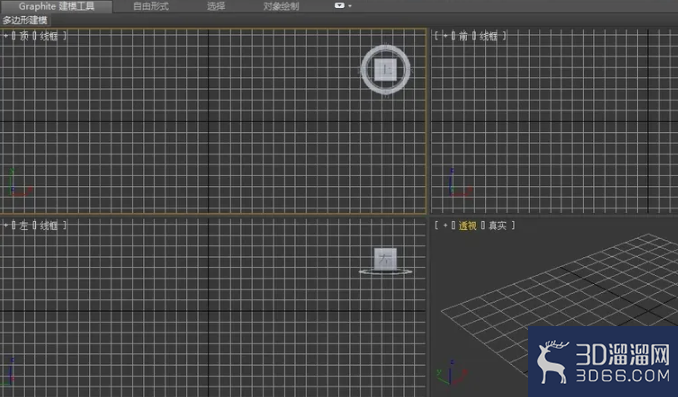Open the plus menu of the 左 viewport
This screenshot has height=397, width=678.
(x=6, y=225)
